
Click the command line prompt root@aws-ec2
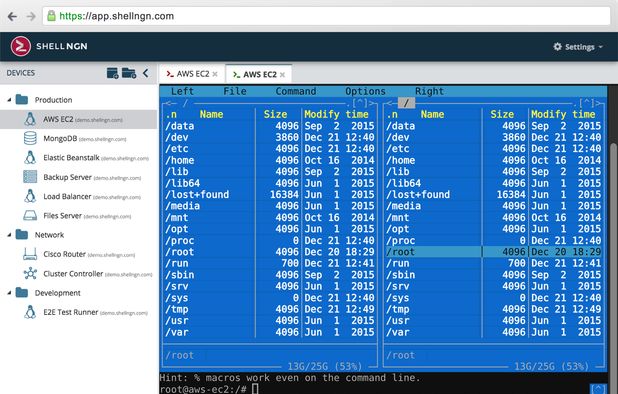point(203,389)
